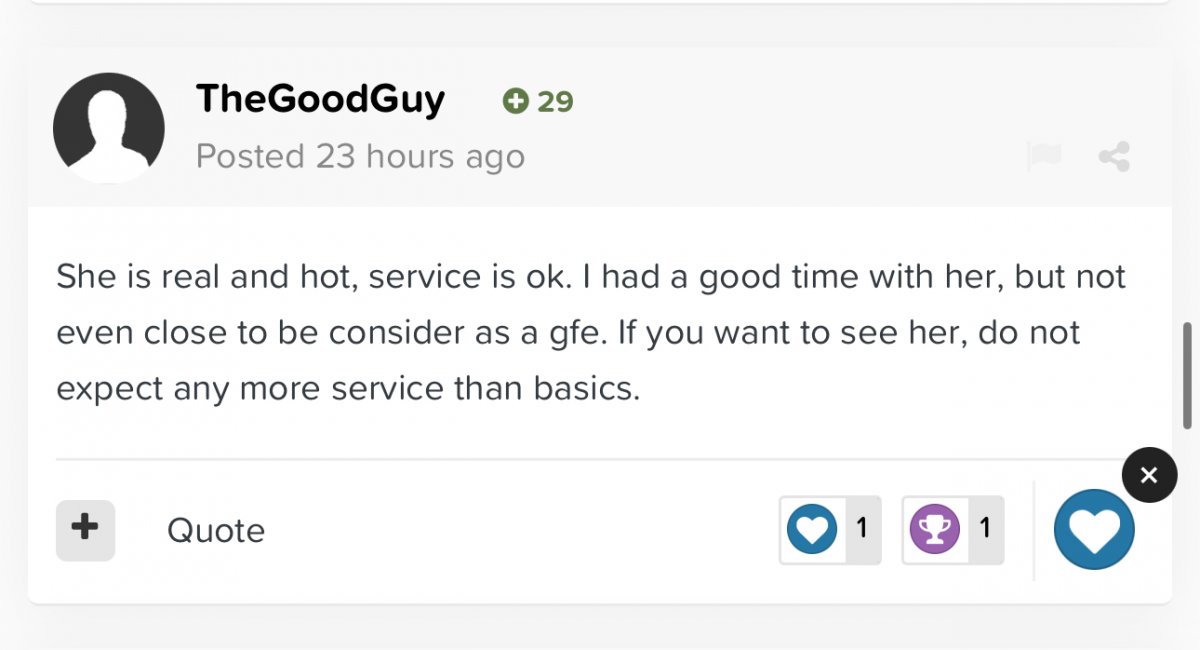1200x650 pixels.
Task: Click scrollbar track beneath the thumb
Action: [x=1188, y=540]
